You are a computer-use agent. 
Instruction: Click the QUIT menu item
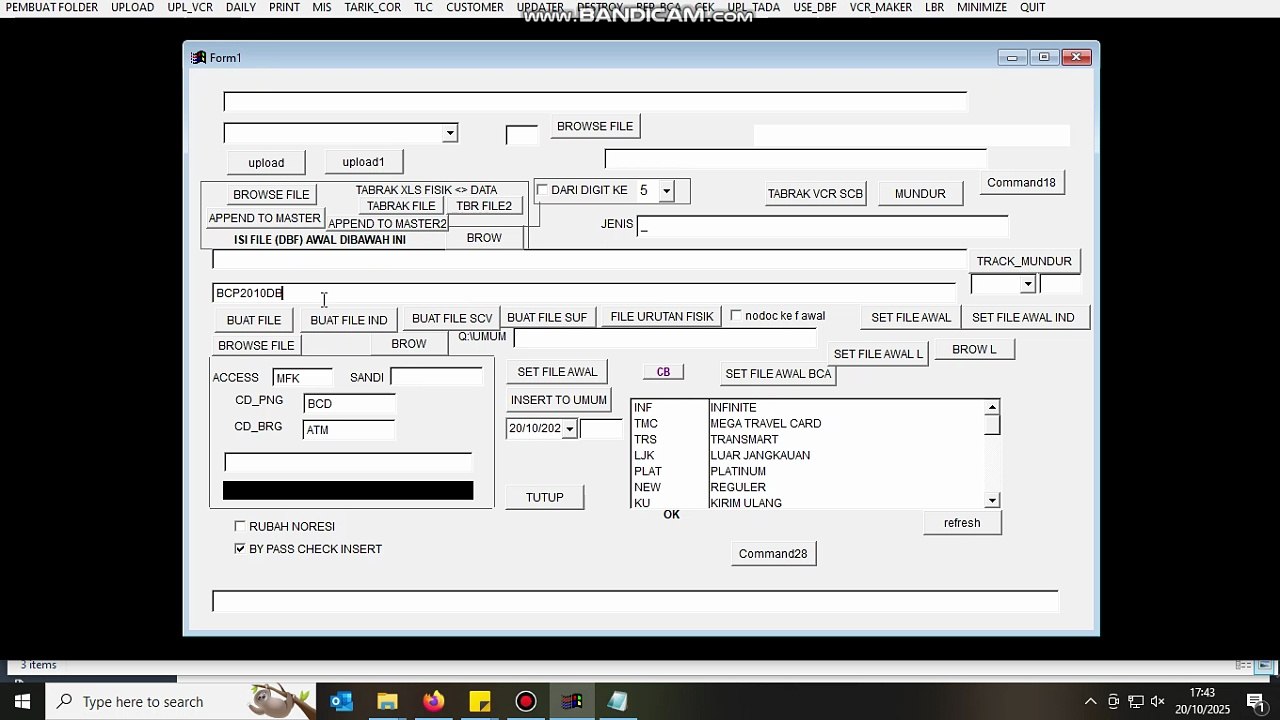pyautogui.click(x=1033, y=7)
